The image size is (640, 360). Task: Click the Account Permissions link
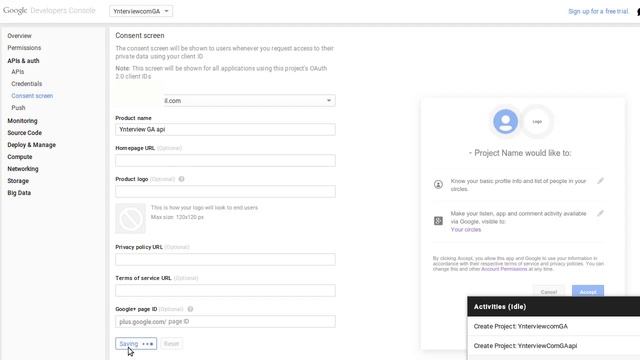504,269
